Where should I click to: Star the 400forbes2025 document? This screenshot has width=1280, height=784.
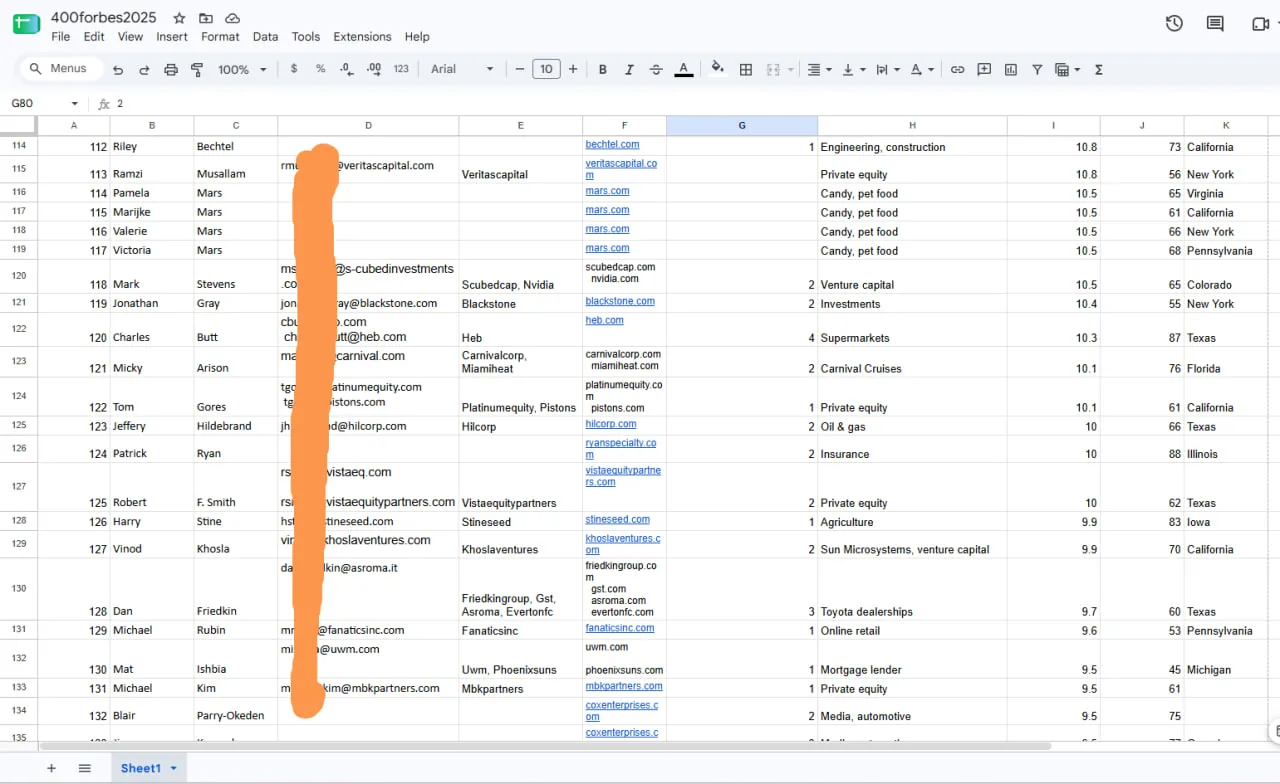pyautogui.click(x=179, y=18)
